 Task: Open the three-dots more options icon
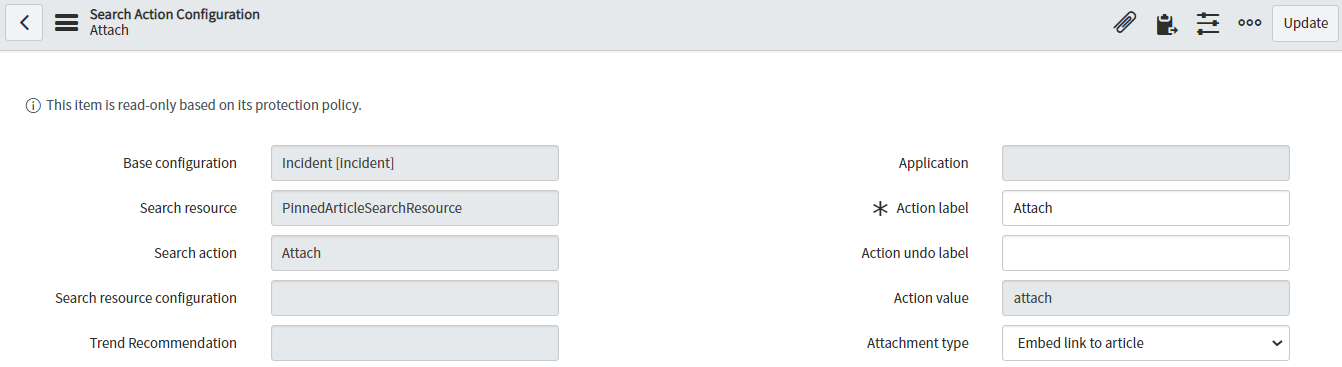pos(1249,23)
